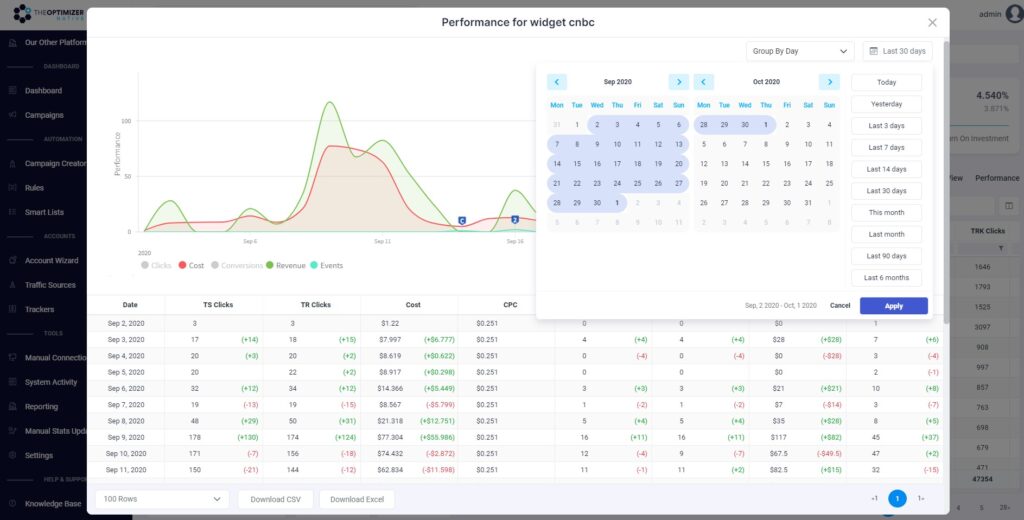Go to previous month in Oct 2020 calendar
Viewport: 1024px width, 520px height.
[703, 82]
